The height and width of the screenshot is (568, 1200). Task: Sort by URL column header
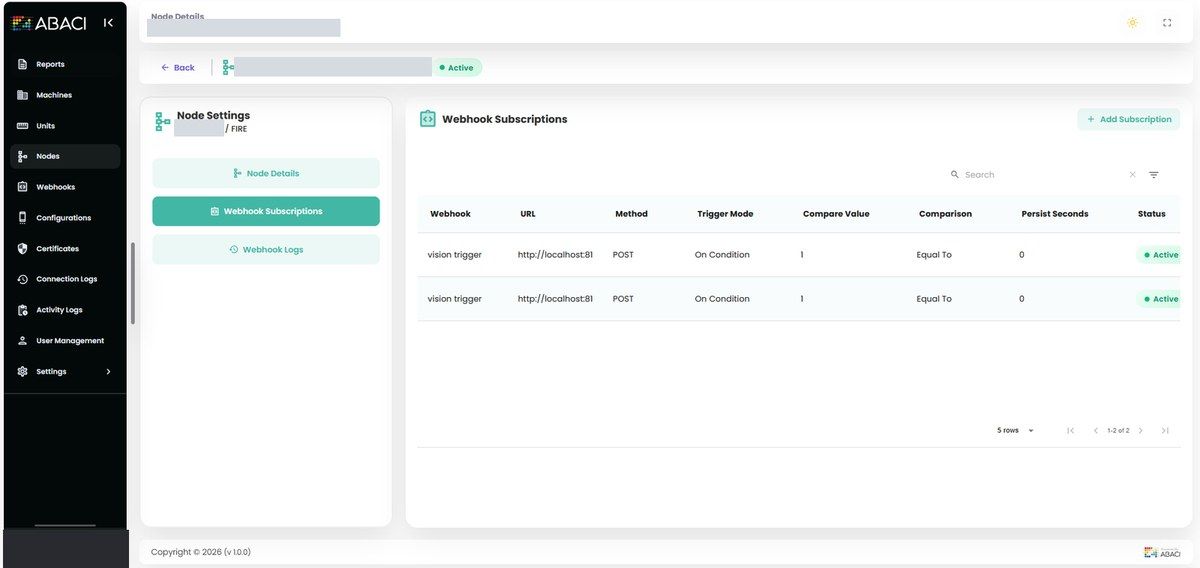pos(528,214)
